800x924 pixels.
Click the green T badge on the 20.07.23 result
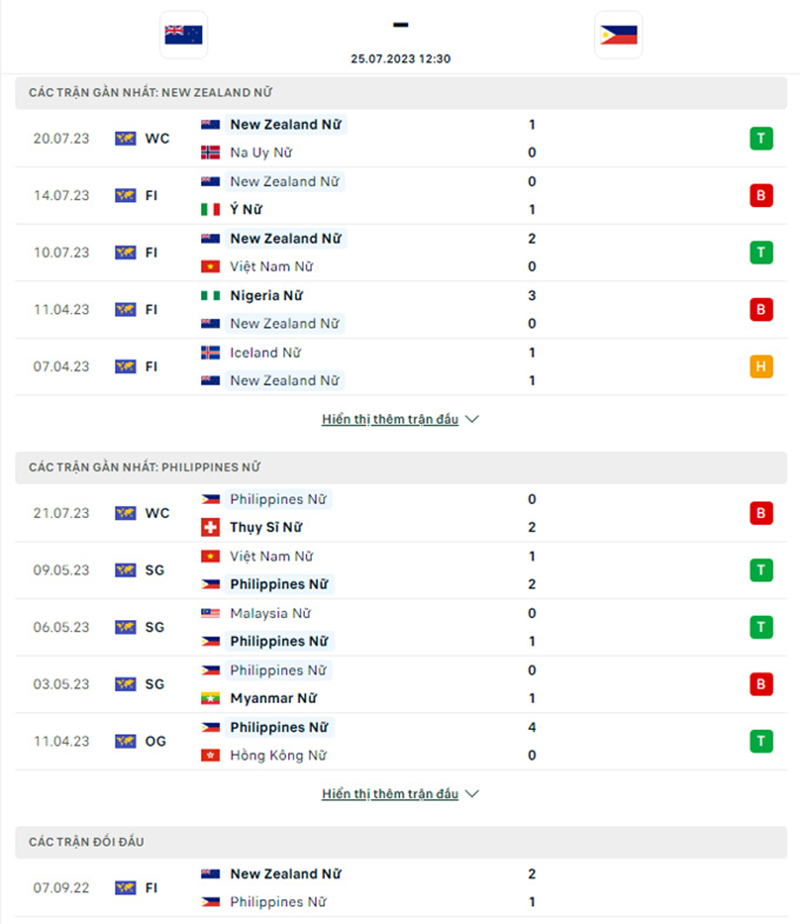(761, 138)
